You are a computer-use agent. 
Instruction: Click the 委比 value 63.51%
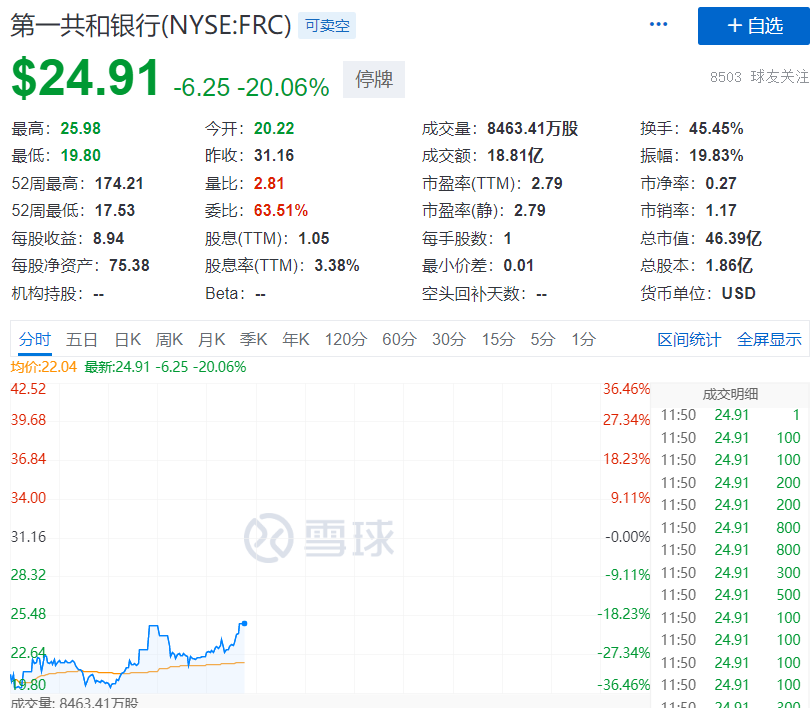[280, 210]
